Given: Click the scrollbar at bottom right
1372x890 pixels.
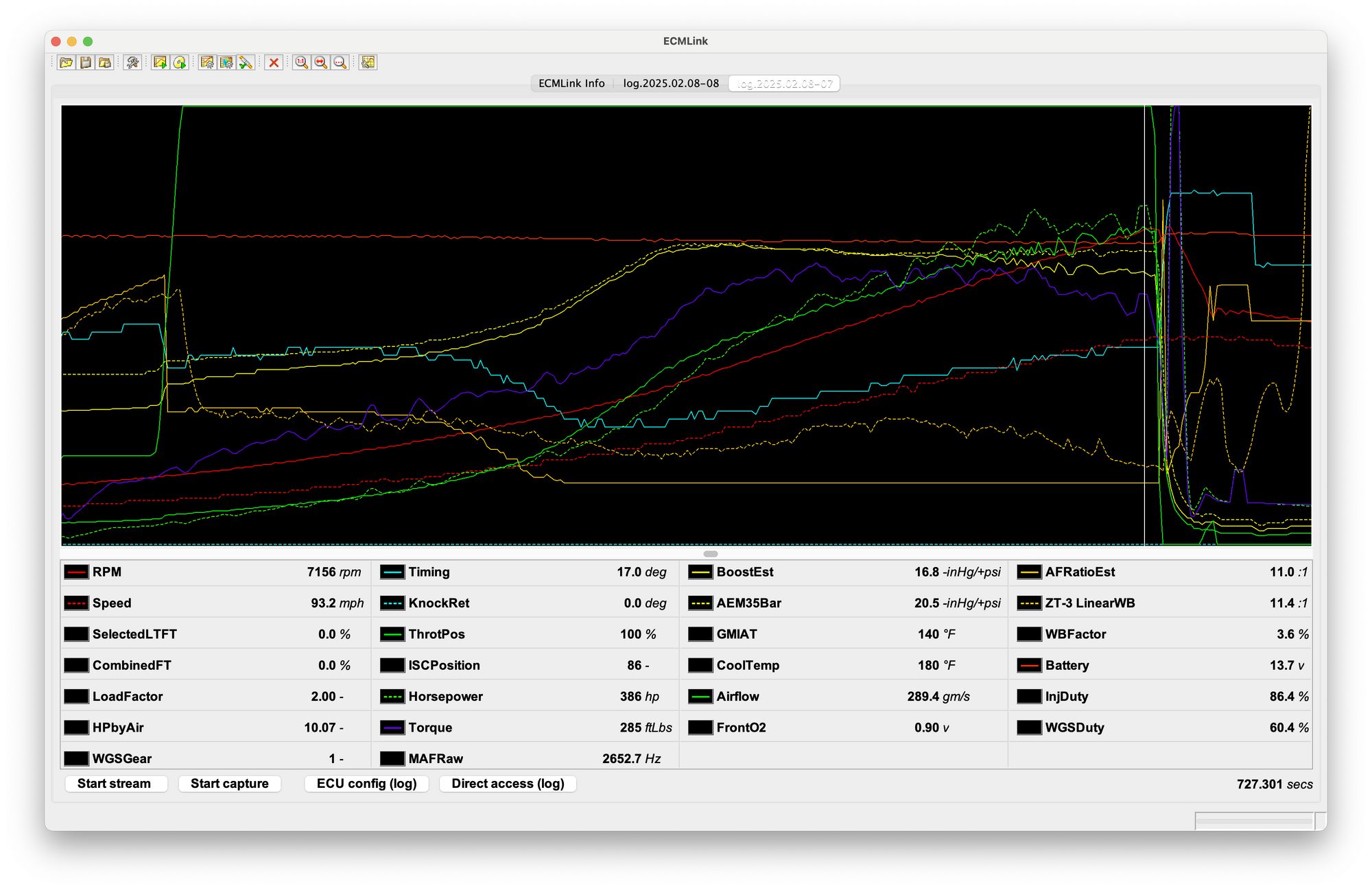Looking at the screenshot, I should tap(1255, 820).
